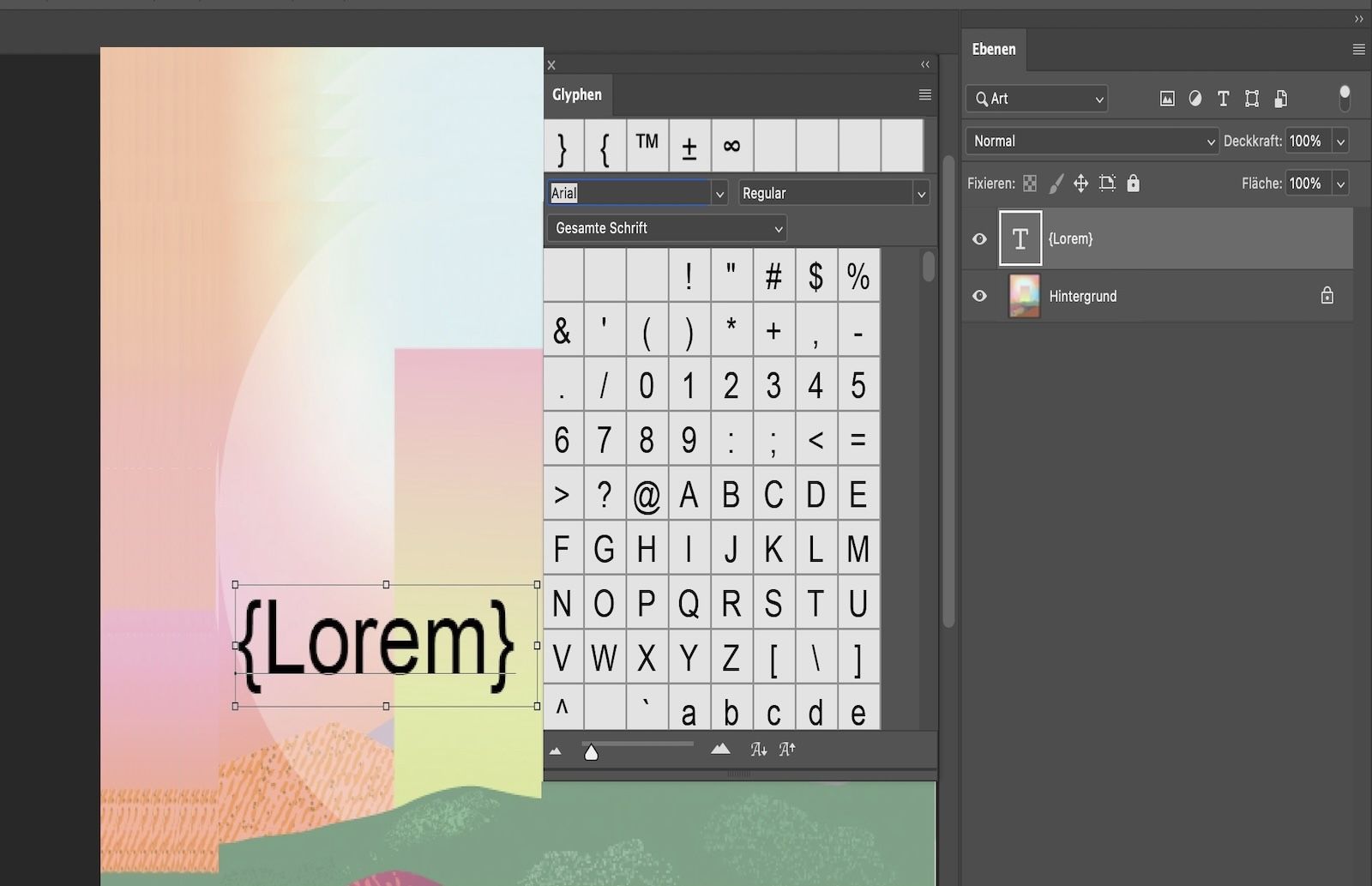Toggle the layer filtering switch
Screen dimensions: 1372x886
pos(1344,97)
